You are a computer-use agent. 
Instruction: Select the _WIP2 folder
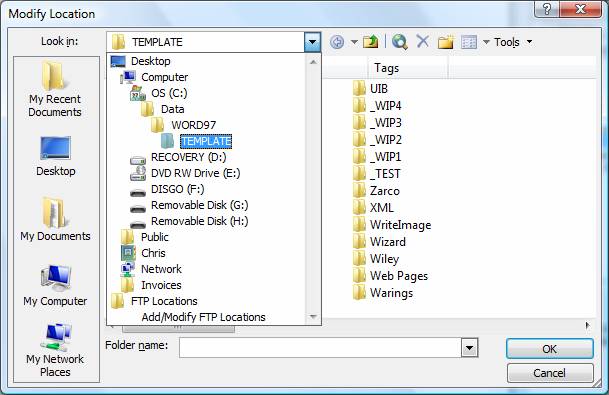[x=378, y=140]
